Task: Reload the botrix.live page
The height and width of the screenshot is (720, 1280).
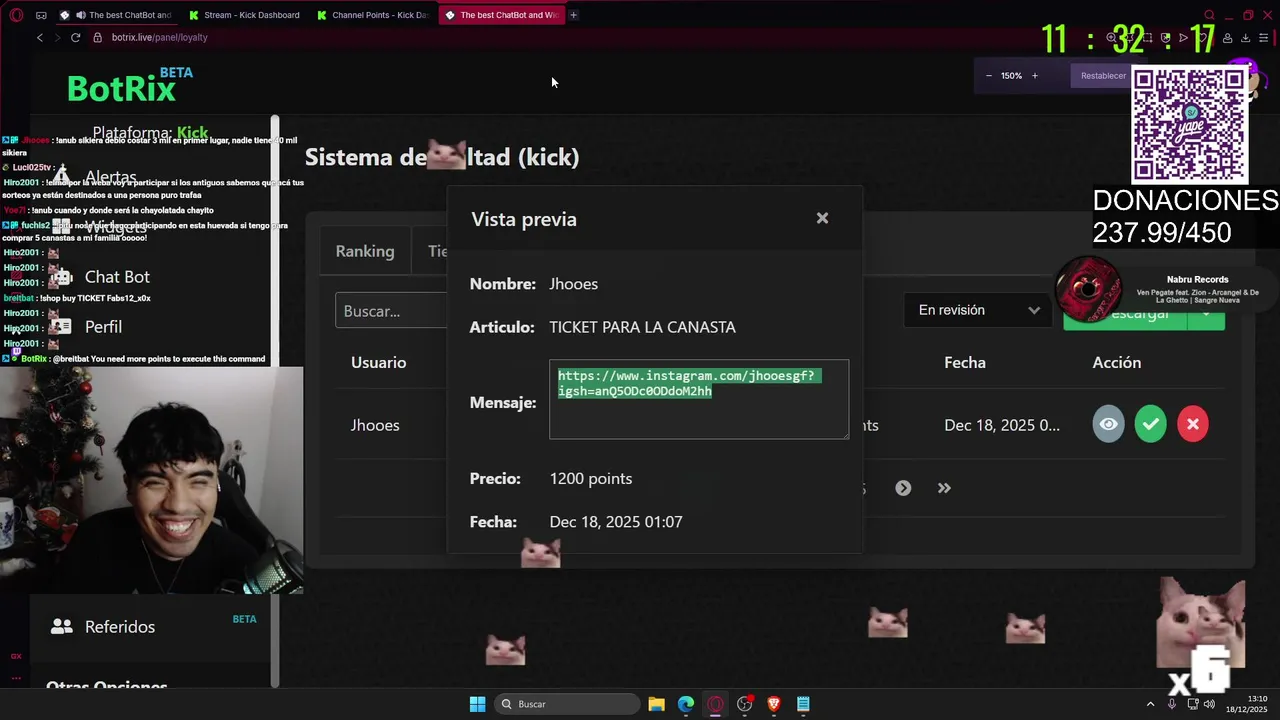Action: pyautogui.click(x=75, y=37)
